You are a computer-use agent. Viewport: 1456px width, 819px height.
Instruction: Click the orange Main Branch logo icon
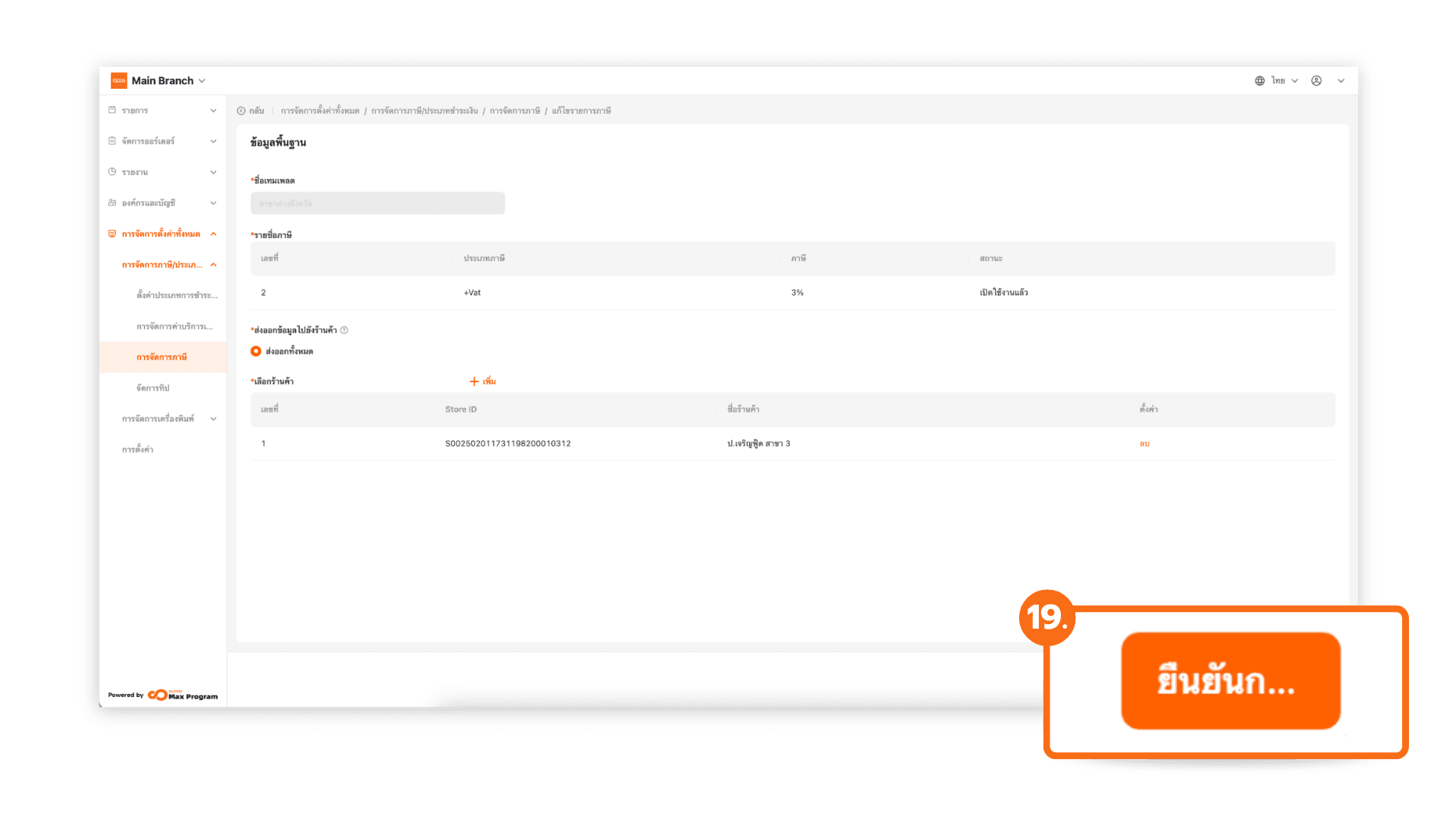pos(119,80)
